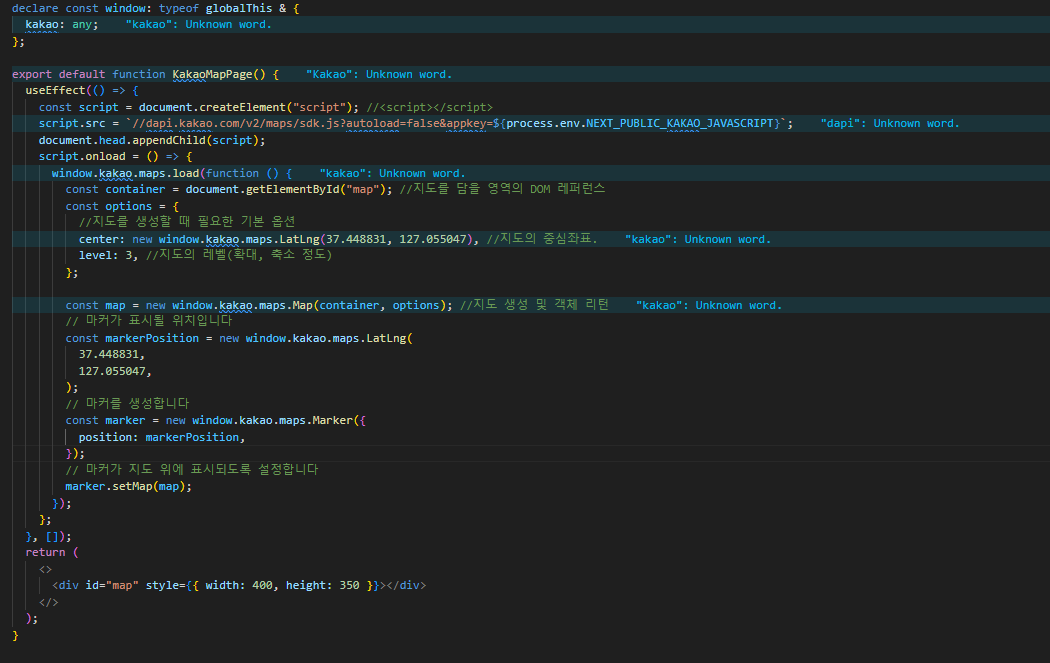1050x663 pixels.
Task: Click "height: 350" style value
Action: click(x=323, y=585)
